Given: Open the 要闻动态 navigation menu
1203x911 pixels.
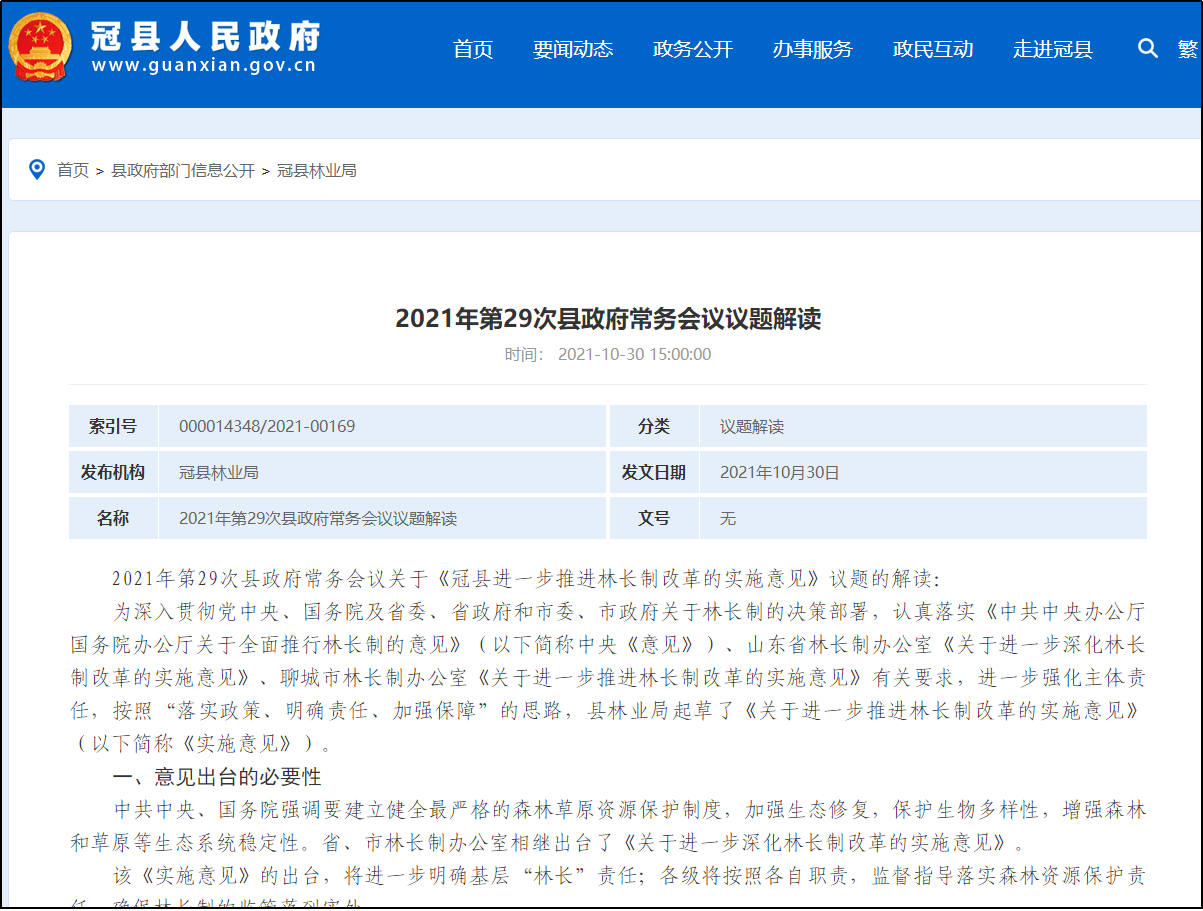Looking at the screenshot, I should coord(573,49).
